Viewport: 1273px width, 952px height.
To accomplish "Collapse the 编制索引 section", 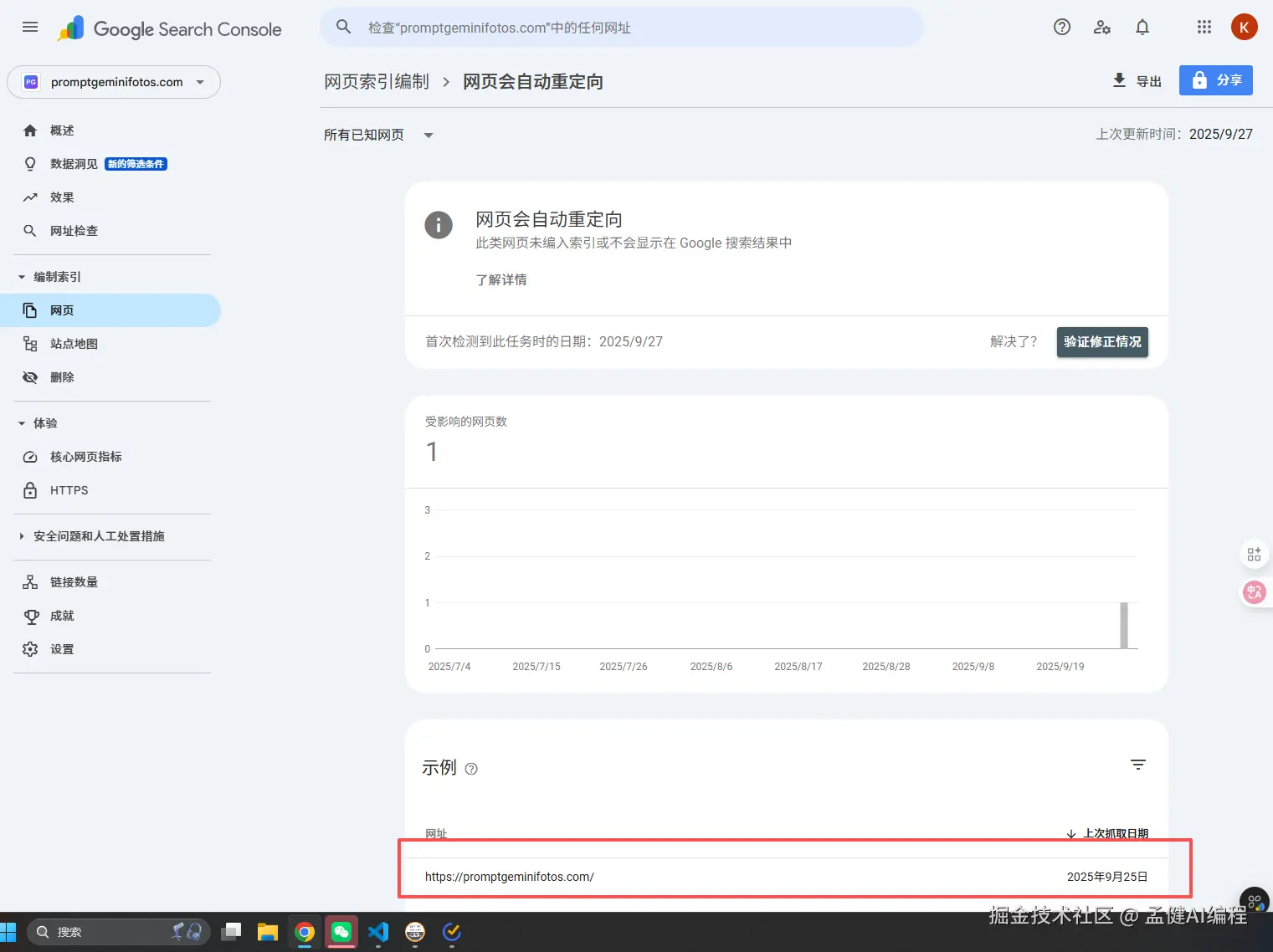I will tap(49, 277).
